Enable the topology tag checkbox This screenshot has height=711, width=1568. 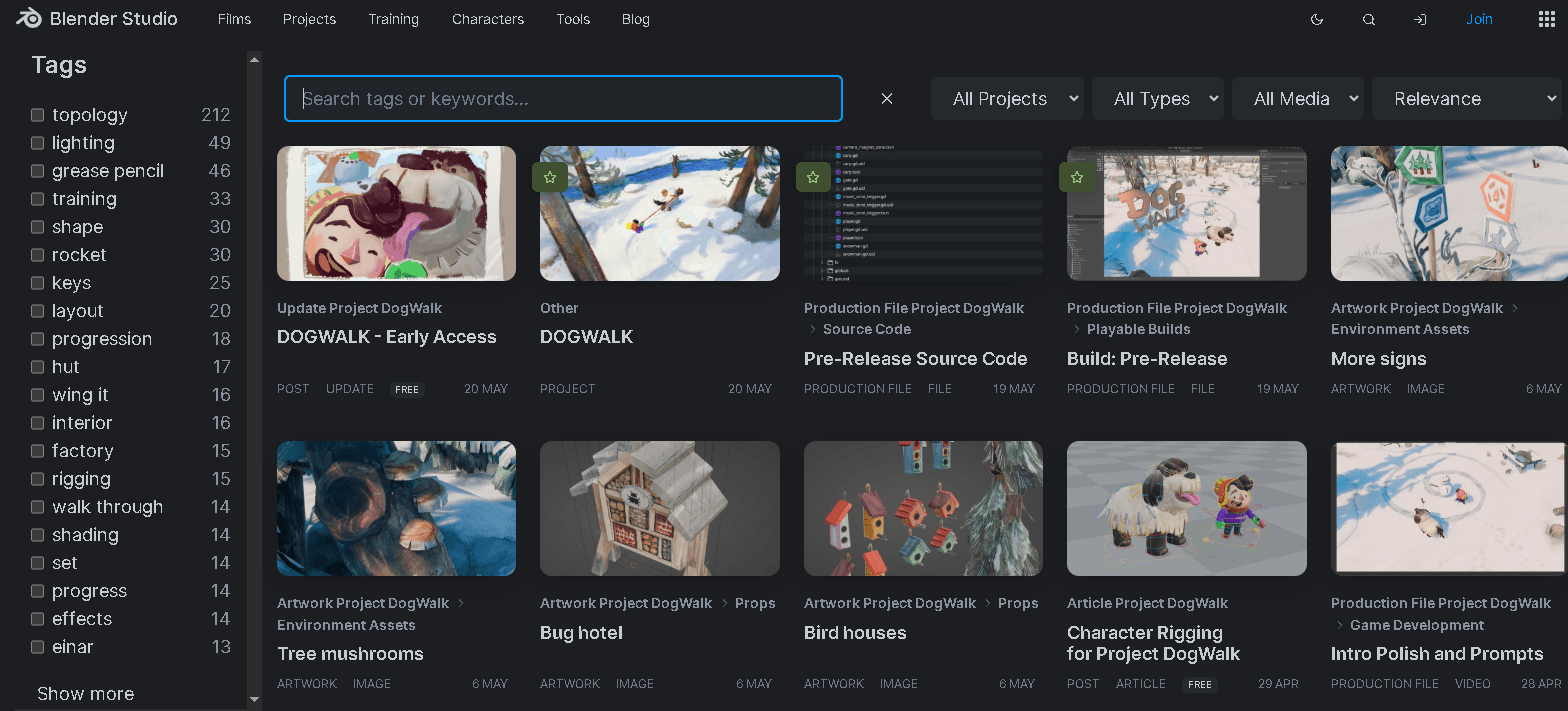[37, 115]
